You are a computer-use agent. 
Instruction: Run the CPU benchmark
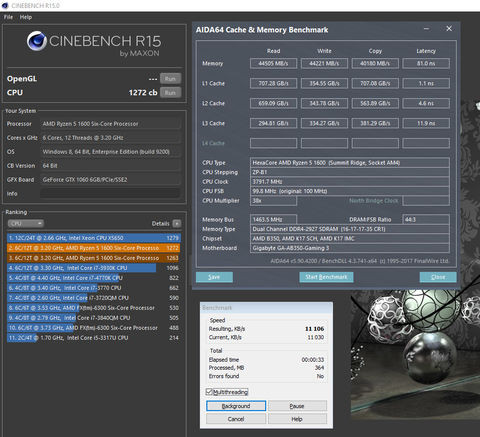coord(170,93)
